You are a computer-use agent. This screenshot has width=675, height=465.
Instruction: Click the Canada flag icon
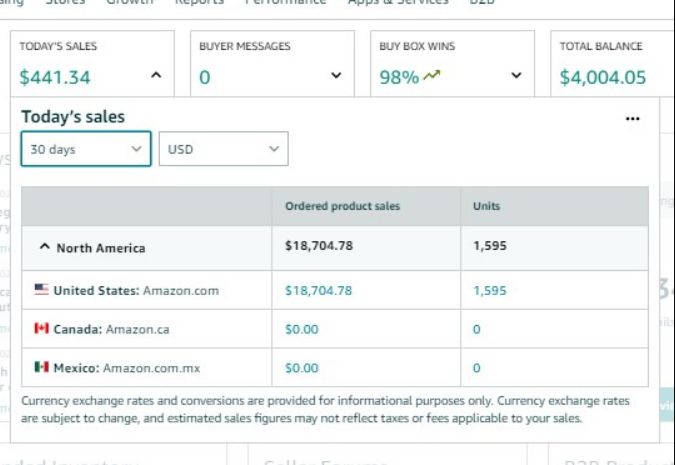[41, 328]
